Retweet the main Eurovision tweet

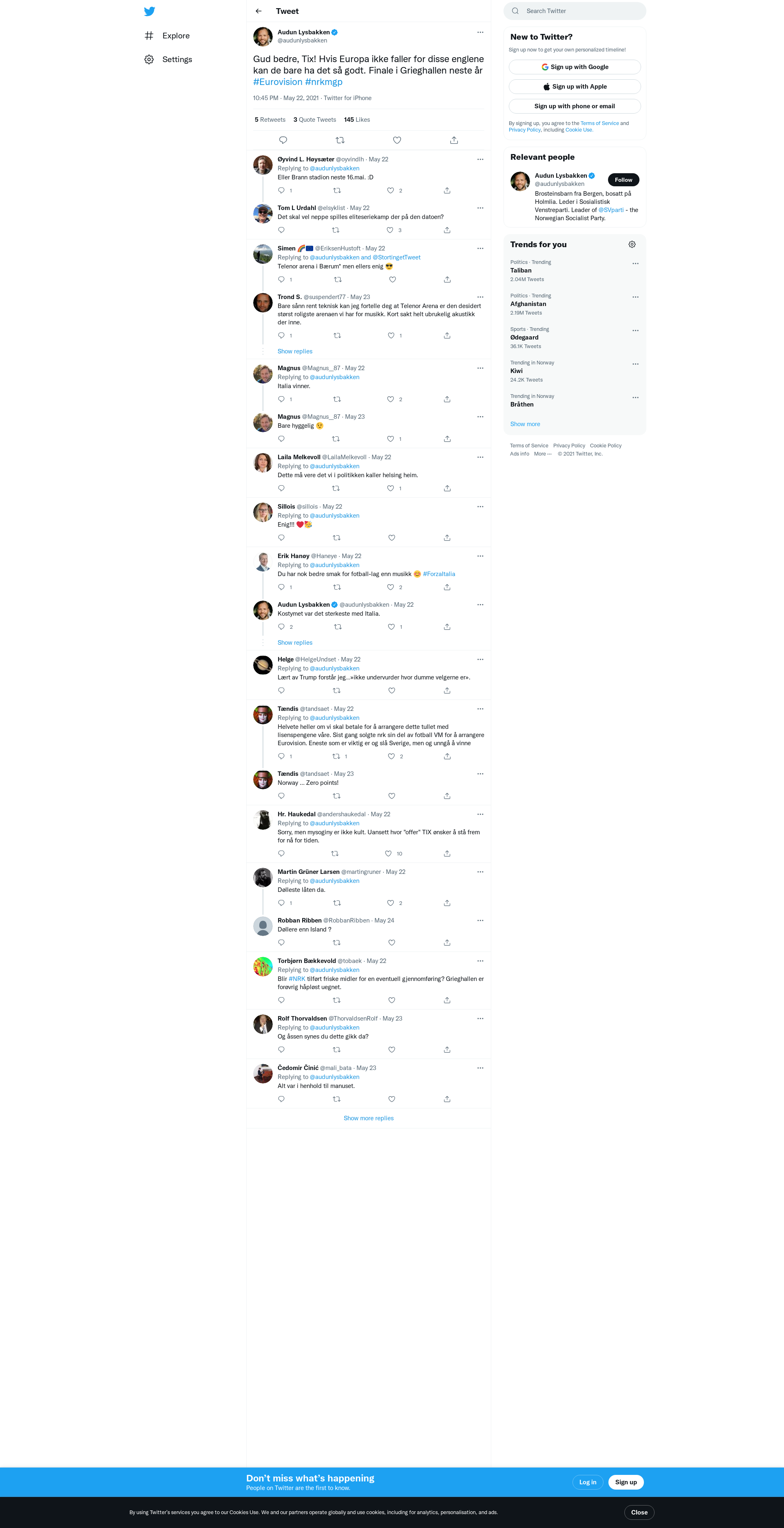point(340,140)
